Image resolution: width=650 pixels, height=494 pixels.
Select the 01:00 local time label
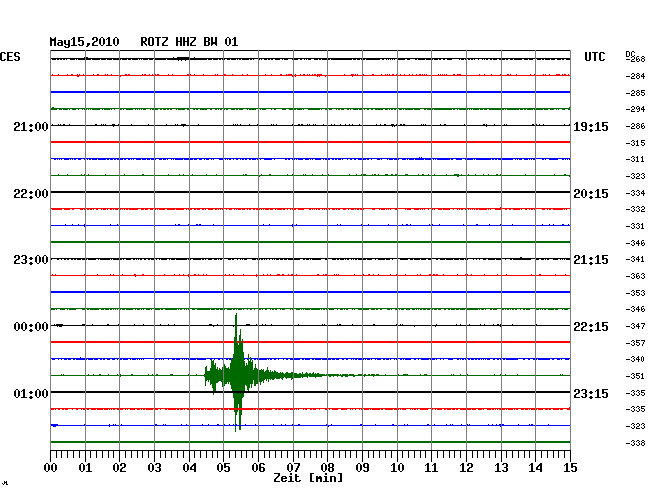[x=31, y=393]
